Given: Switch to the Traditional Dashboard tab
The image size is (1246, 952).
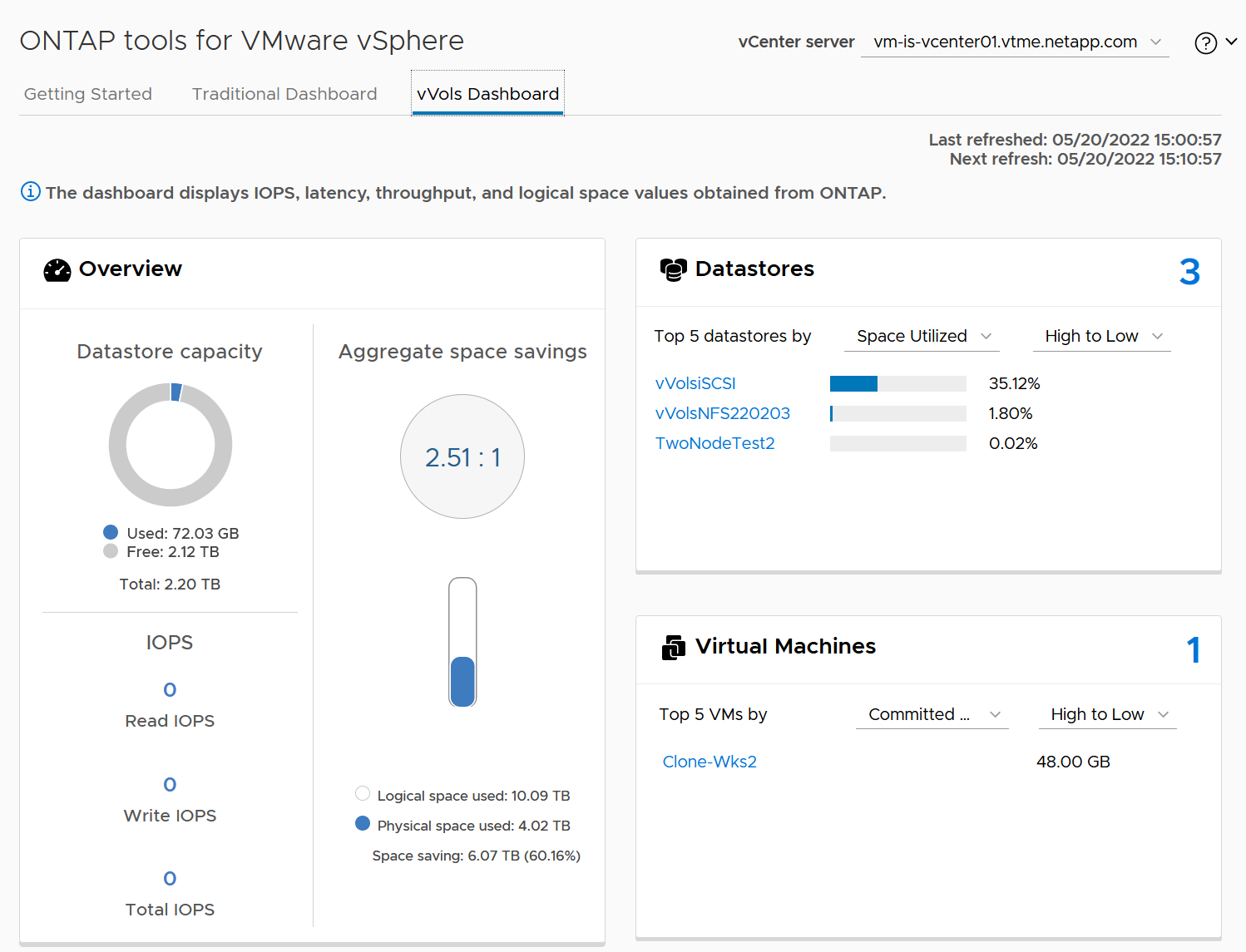Looking at the screenshot, I should coord(284,94).
